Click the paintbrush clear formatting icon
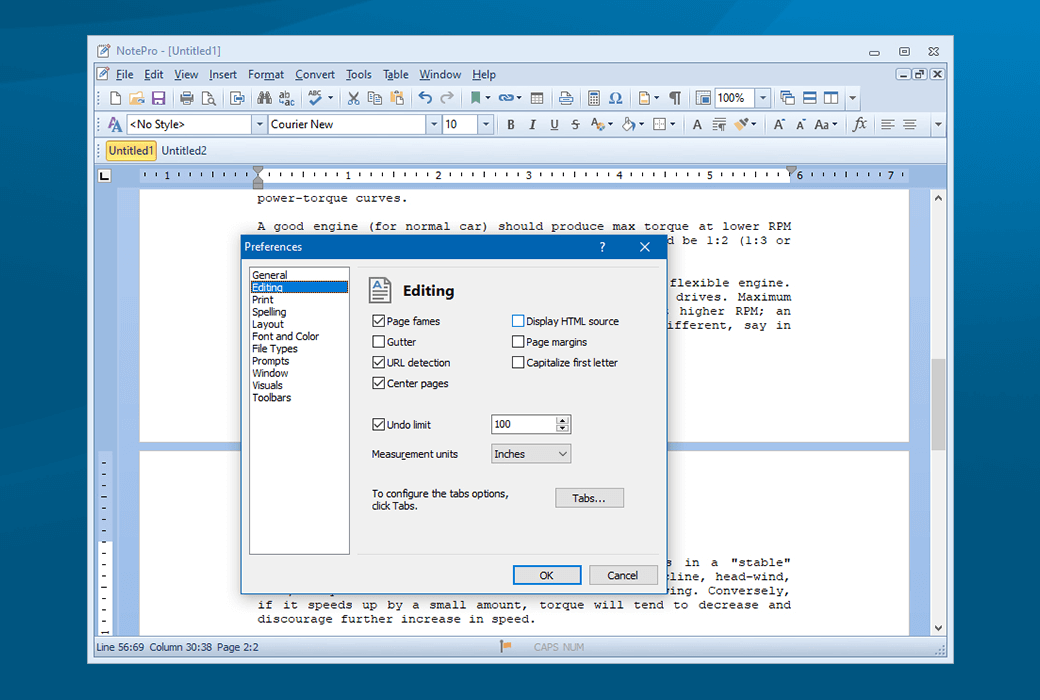 742,125
